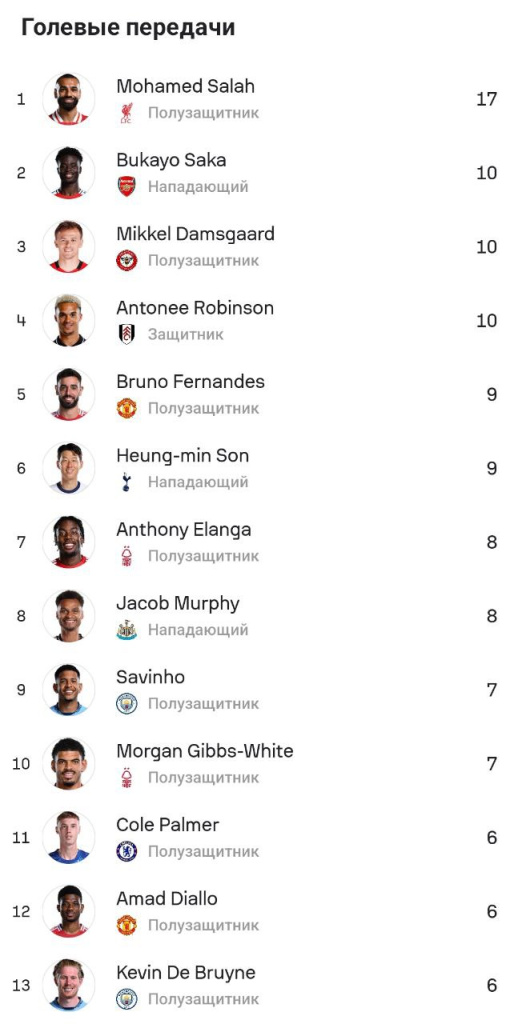Click the Liverpool crest beside Mohamed Salah
The image size is (518, 1024).
click(x=126, y=113)
